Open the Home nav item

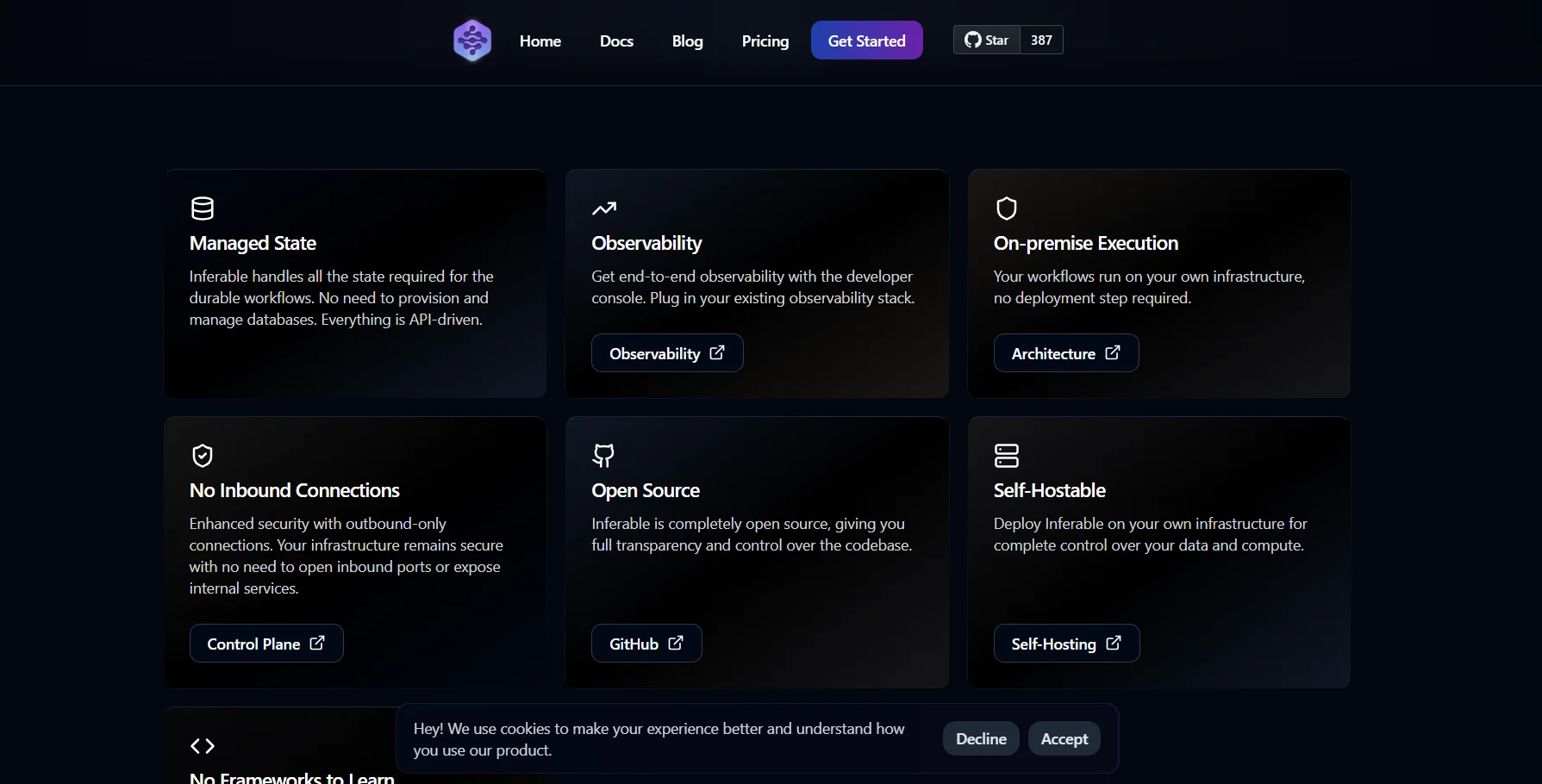(540, 40)
